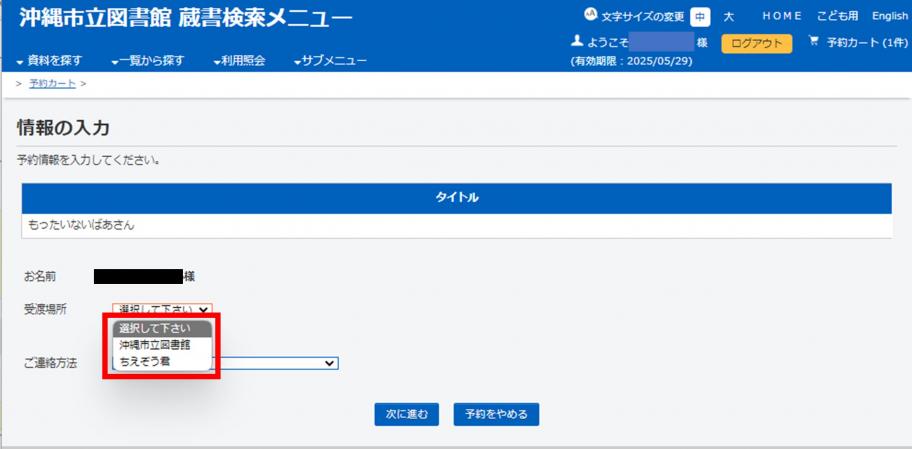Viewport: 912px width, 449px height.
Task: Choose ちえぞう君 as pickup location
Action: tap(162, 361)
